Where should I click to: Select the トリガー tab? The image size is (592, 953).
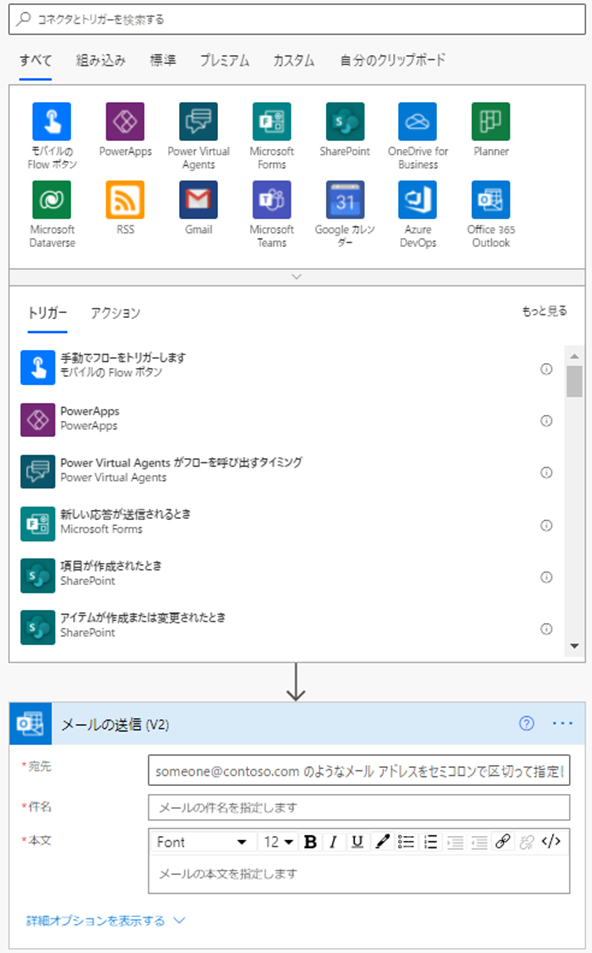[x=47, y=313]
